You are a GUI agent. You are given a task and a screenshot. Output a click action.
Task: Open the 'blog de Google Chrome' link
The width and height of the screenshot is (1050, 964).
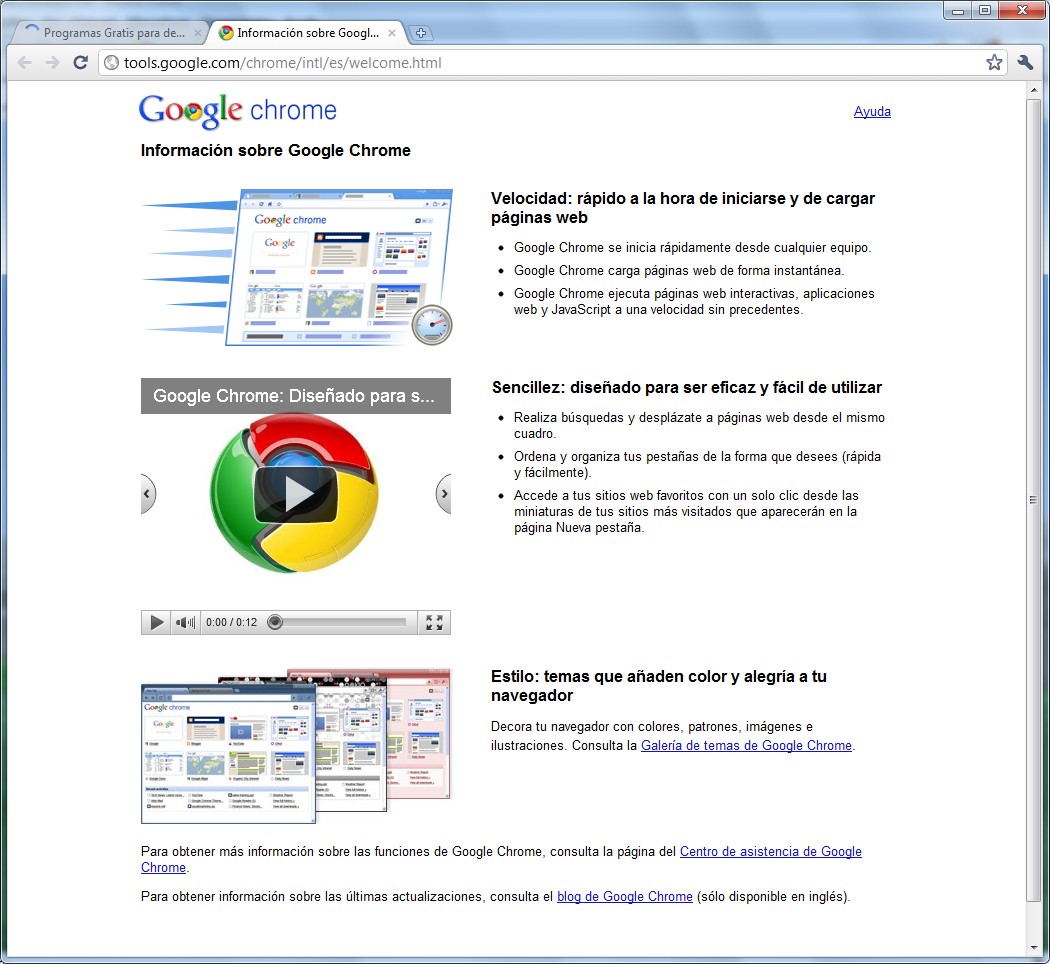coord(625,896)
